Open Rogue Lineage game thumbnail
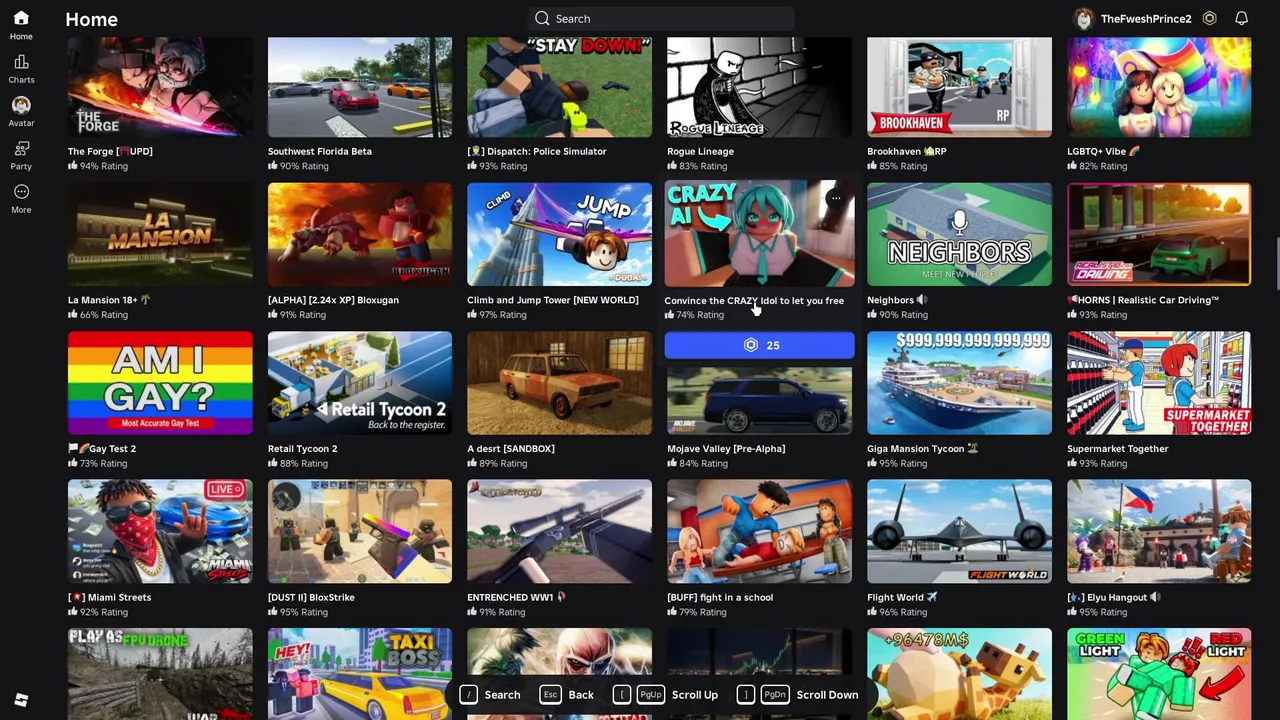 [x=759, y=87]
